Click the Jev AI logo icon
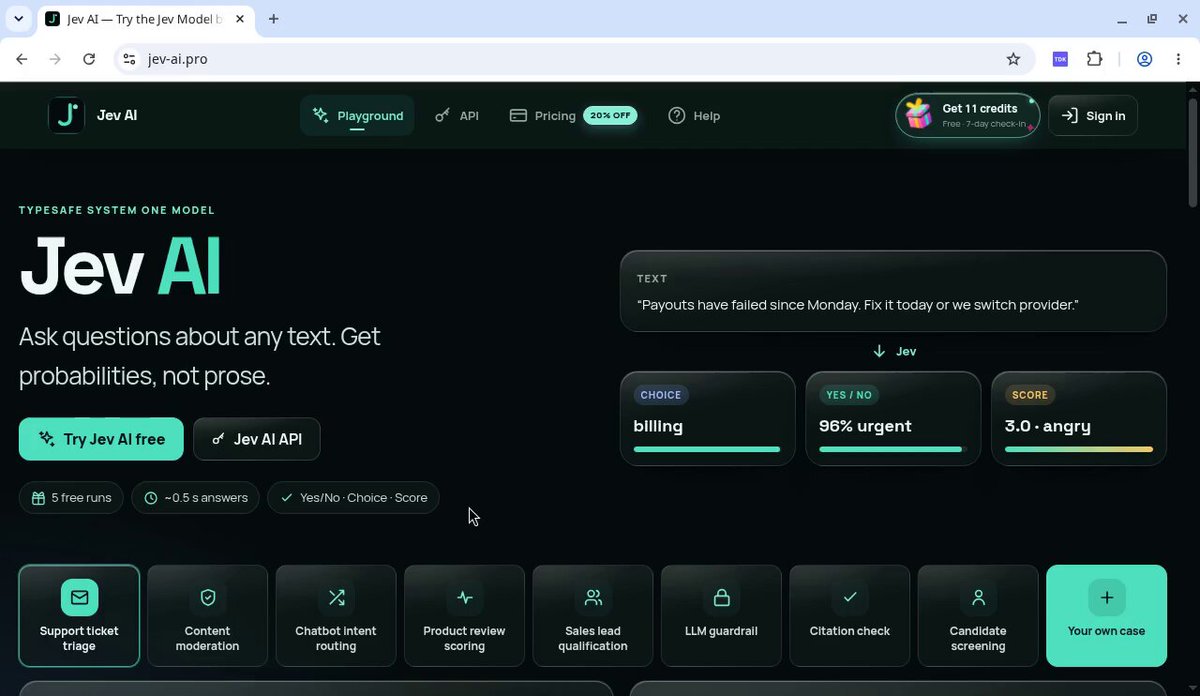 [x=66, y=115]
